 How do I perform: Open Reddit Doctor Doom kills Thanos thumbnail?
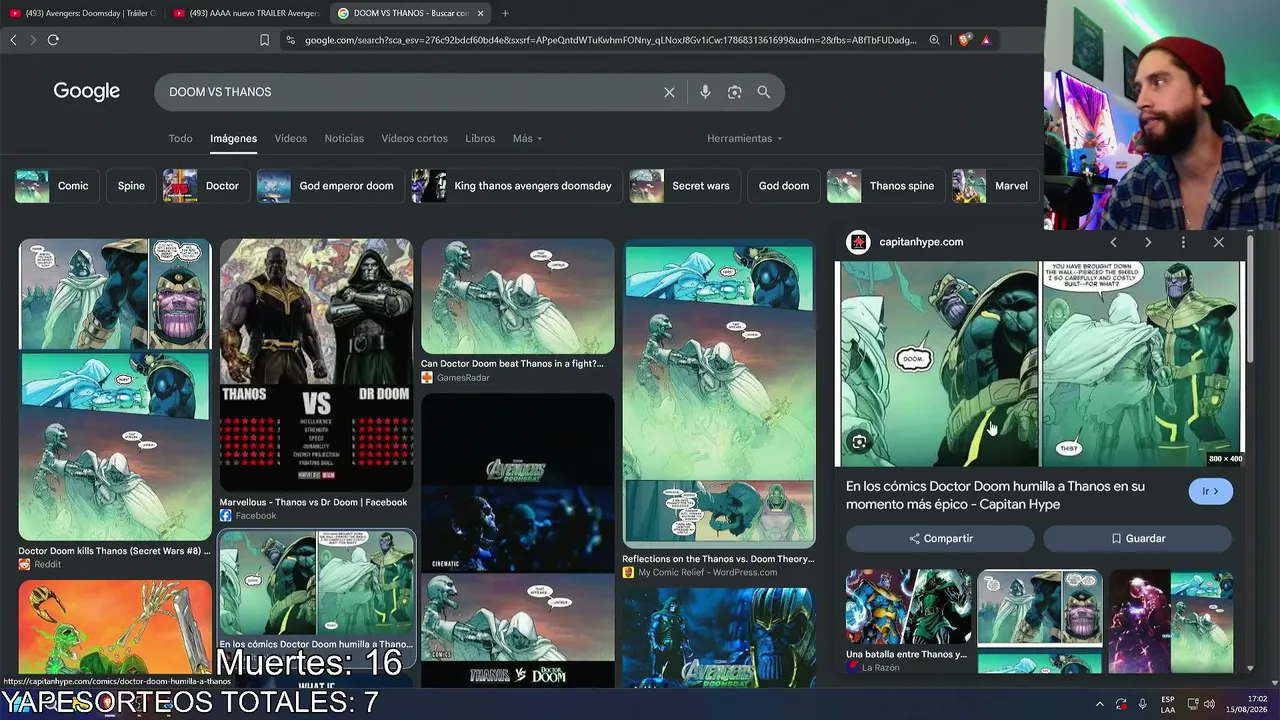[x=115, y=390]
